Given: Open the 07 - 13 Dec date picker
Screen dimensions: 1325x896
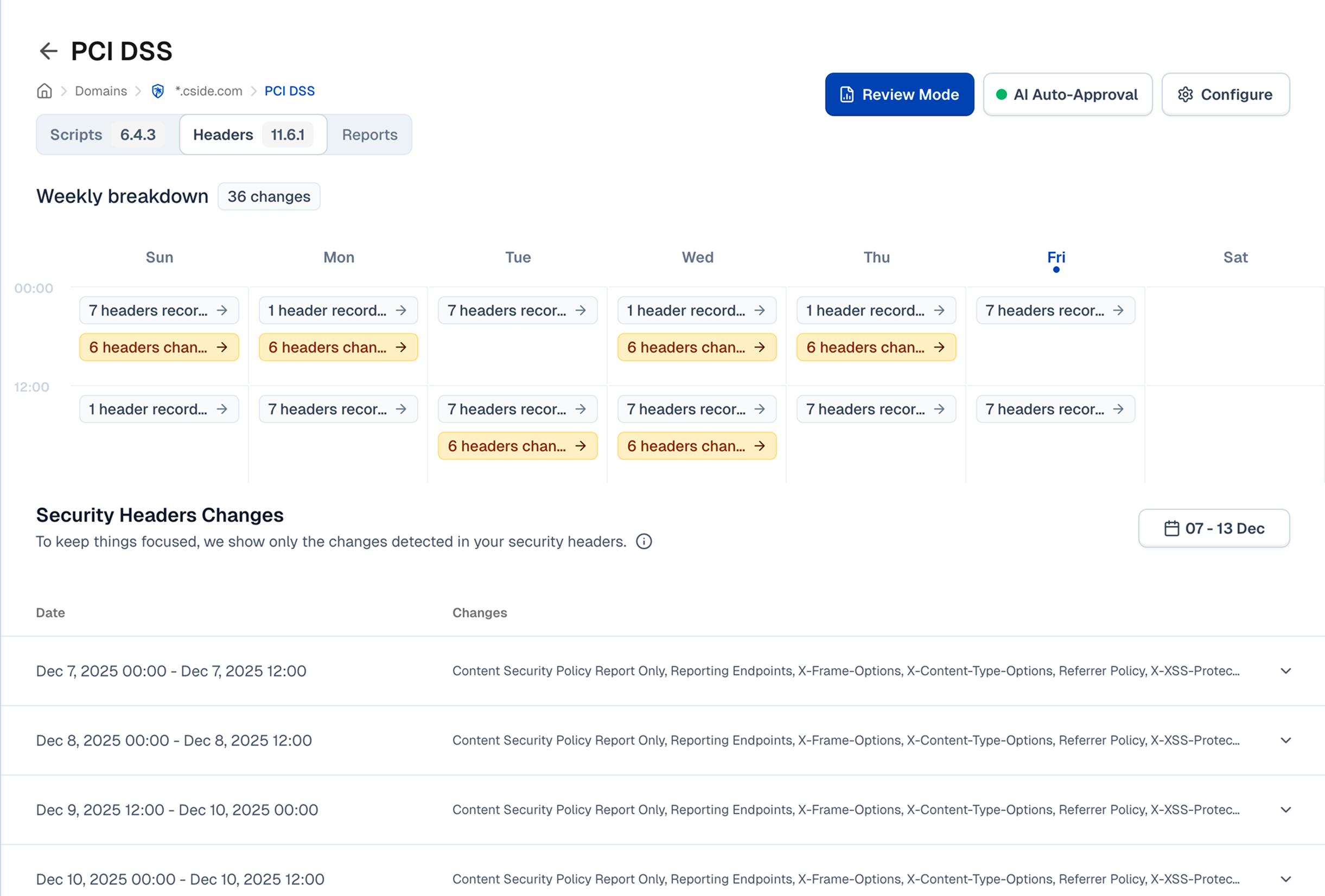Looking at the screenshot, I should tap(1214, 528).
